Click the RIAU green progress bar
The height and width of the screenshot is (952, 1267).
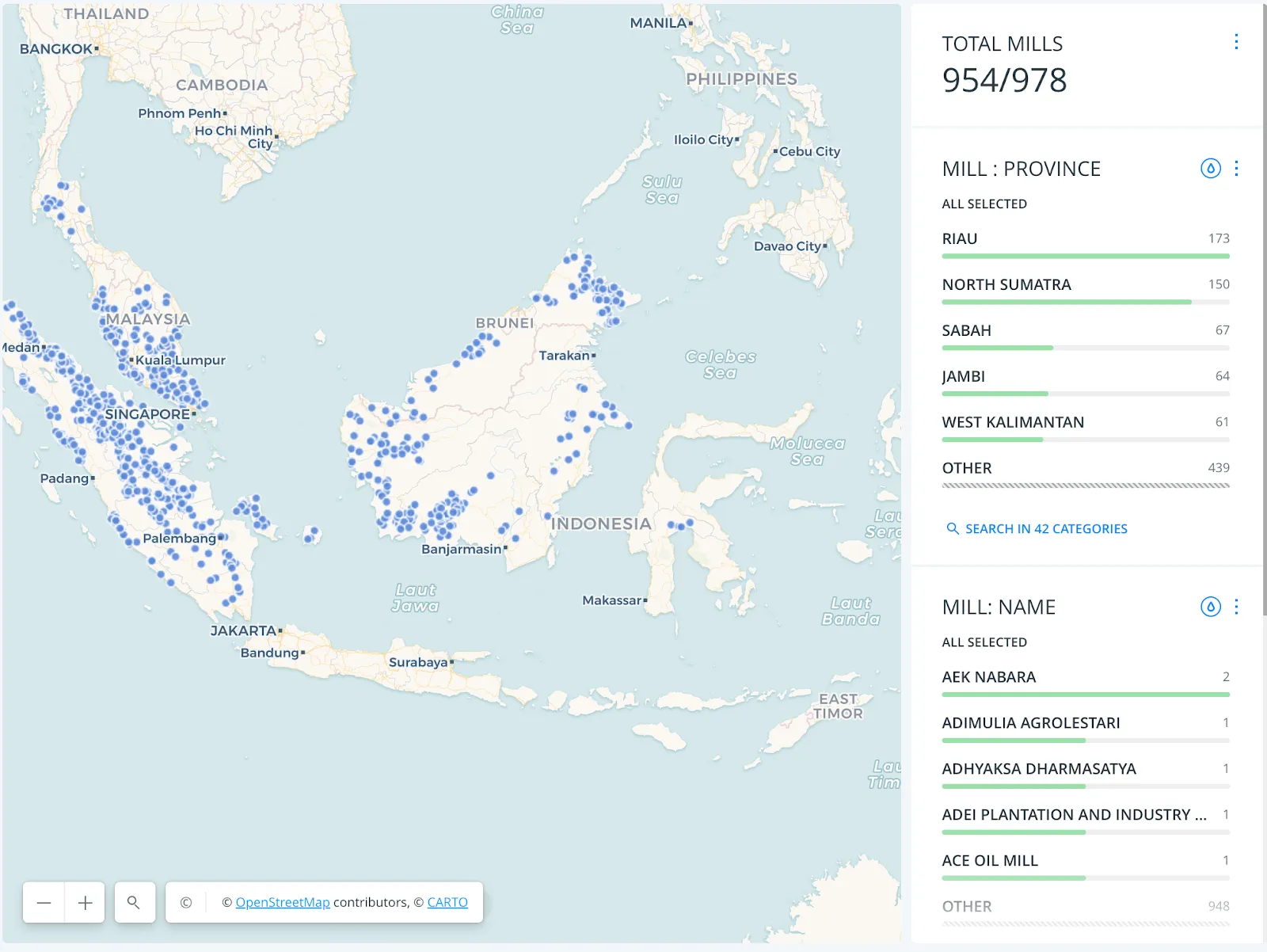point(1086,257)
